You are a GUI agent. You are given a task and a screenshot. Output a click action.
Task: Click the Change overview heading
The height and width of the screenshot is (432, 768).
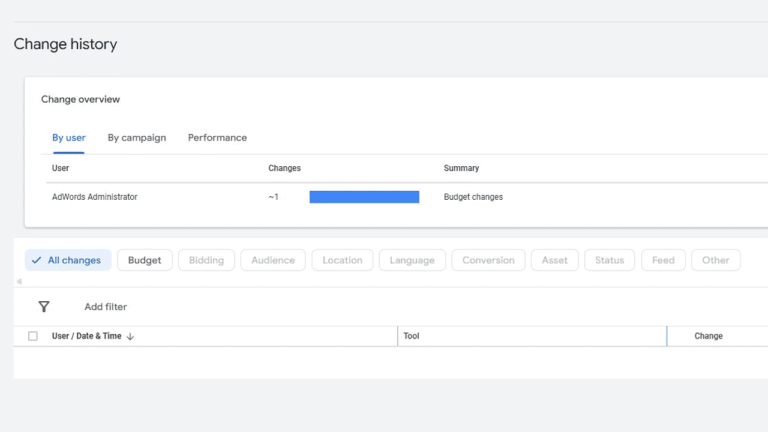tap(80, 99)
